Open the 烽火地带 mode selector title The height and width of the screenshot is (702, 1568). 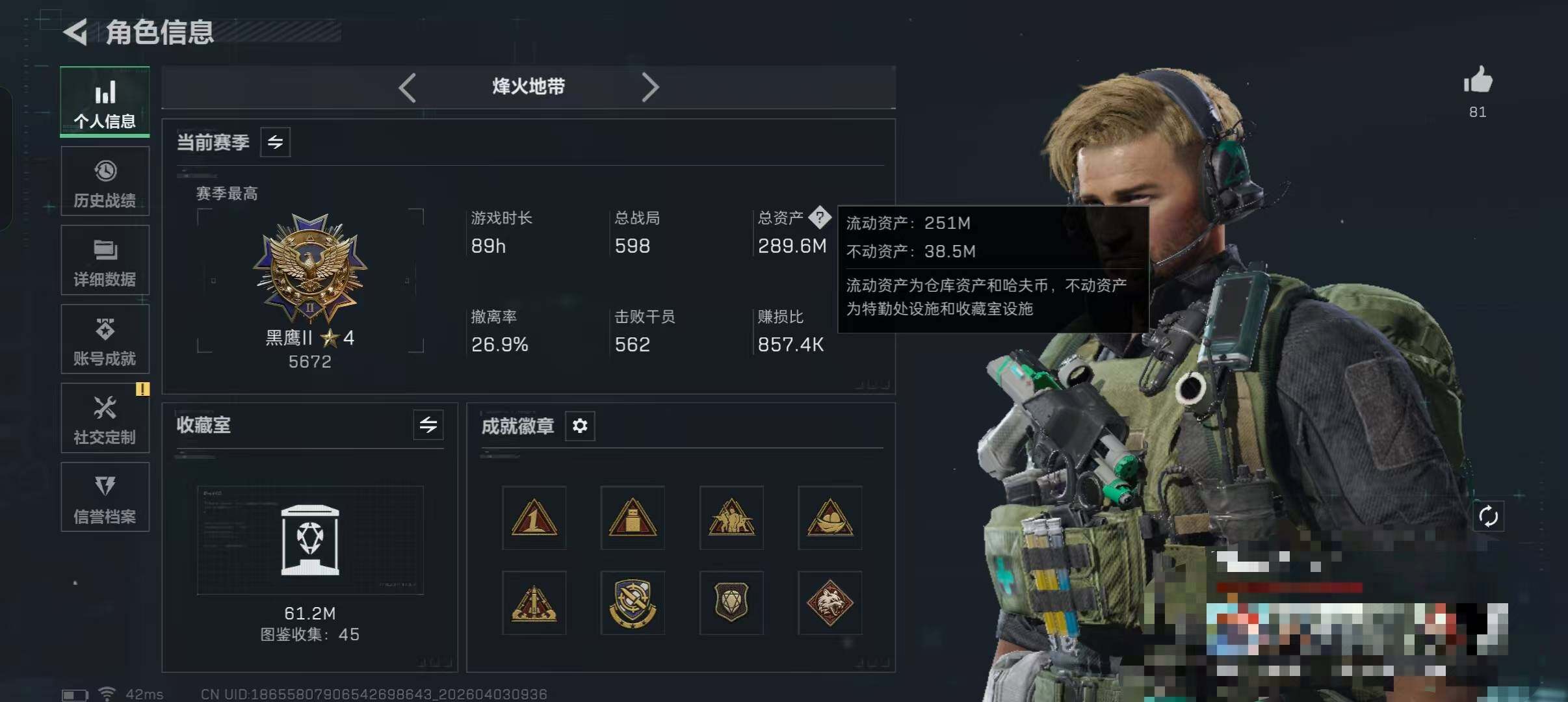click(x=529, y=86)
